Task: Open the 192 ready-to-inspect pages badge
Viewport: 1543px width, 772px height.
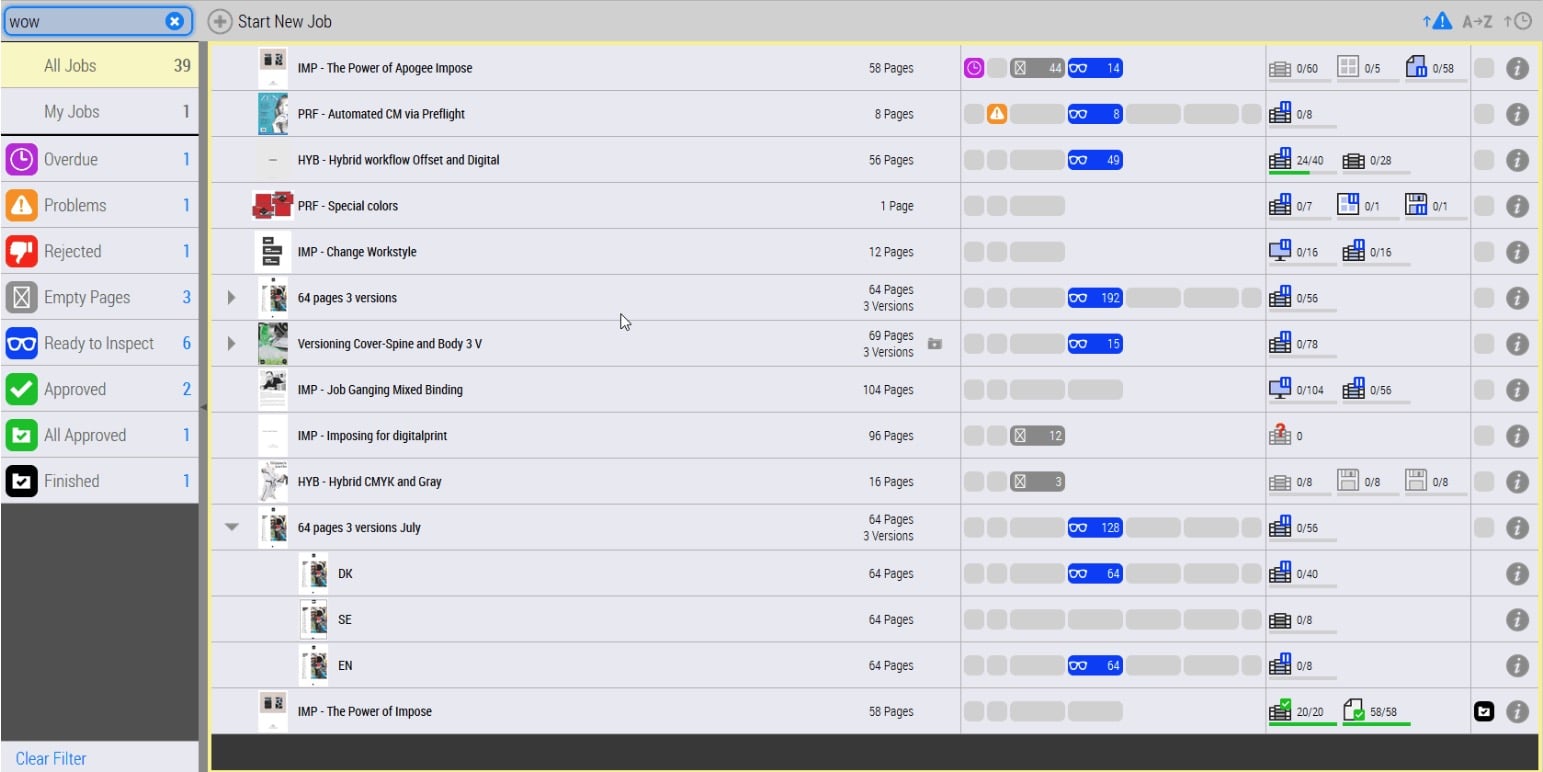Action: click(1095, 298)
